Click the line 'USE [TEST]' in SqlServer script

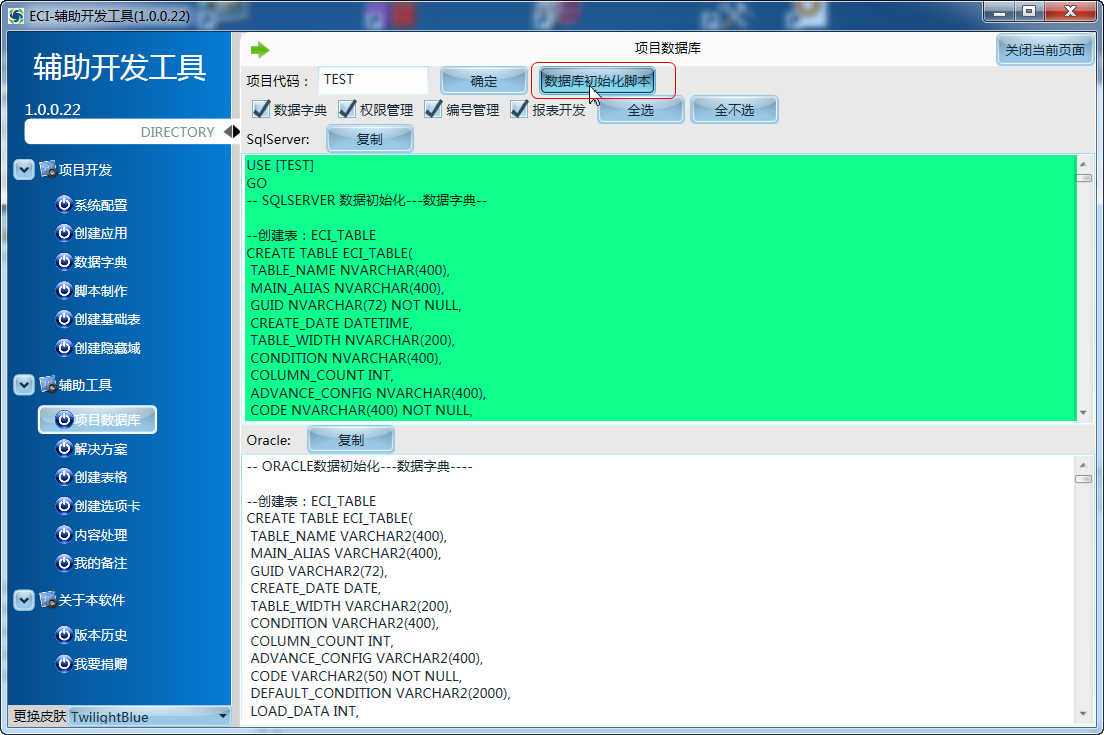(x=280, y=165)
